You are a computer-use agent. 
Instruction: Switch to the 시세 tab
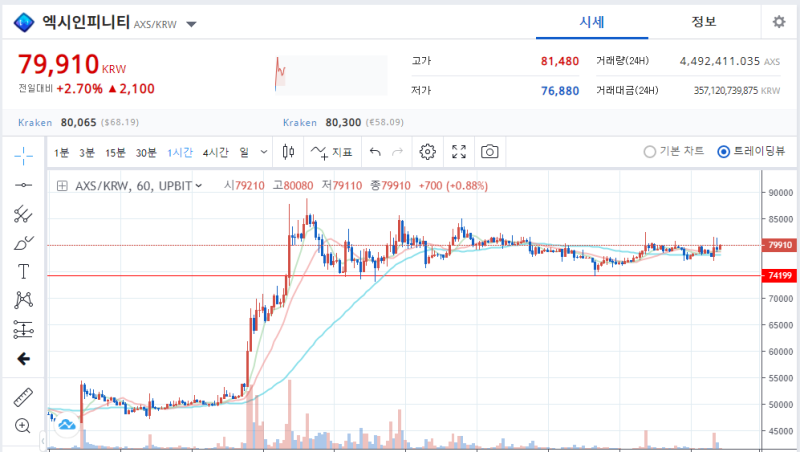point(592,22)
